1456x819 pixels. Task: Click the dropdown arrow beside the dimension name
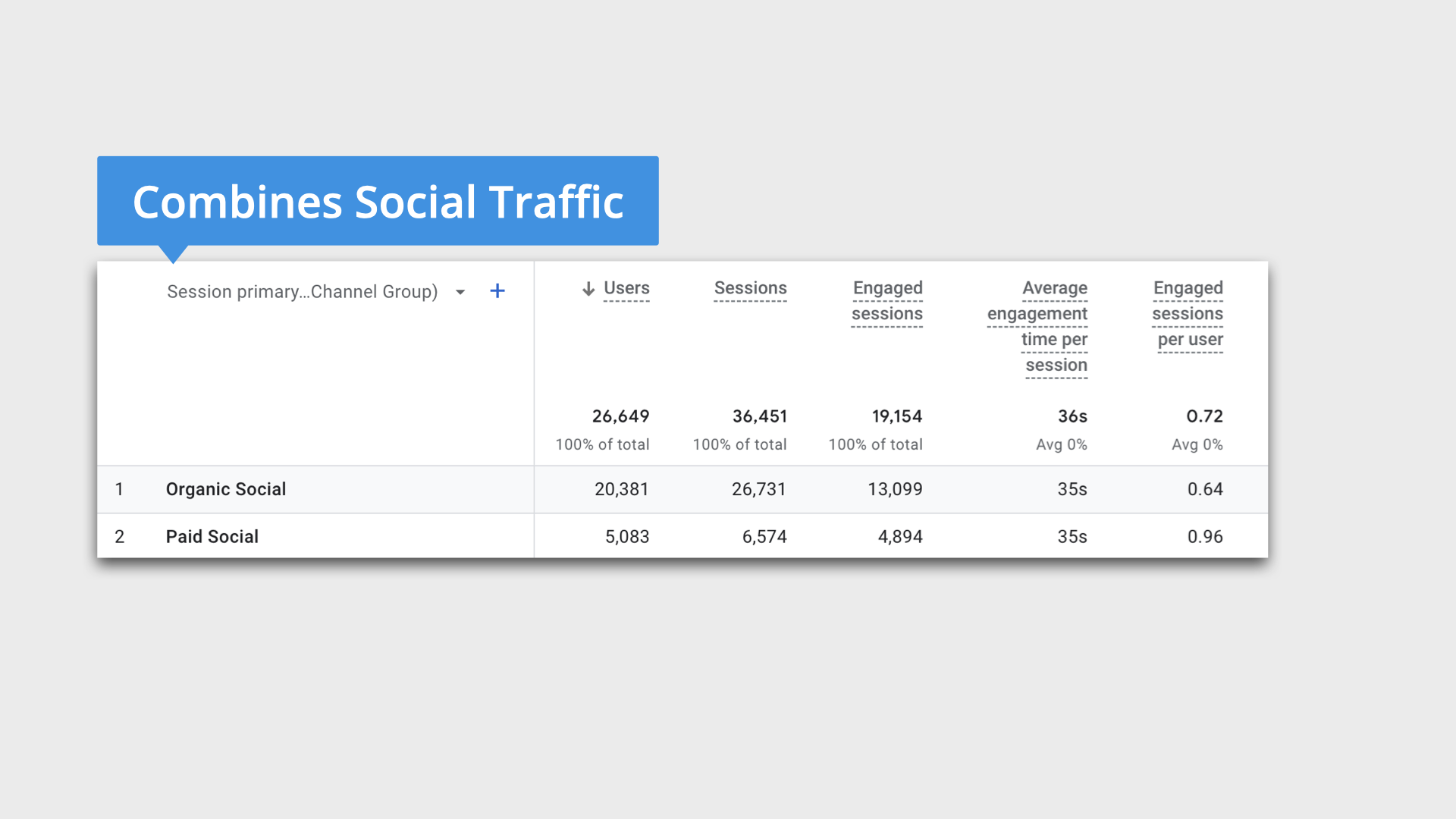coord(460,291)
